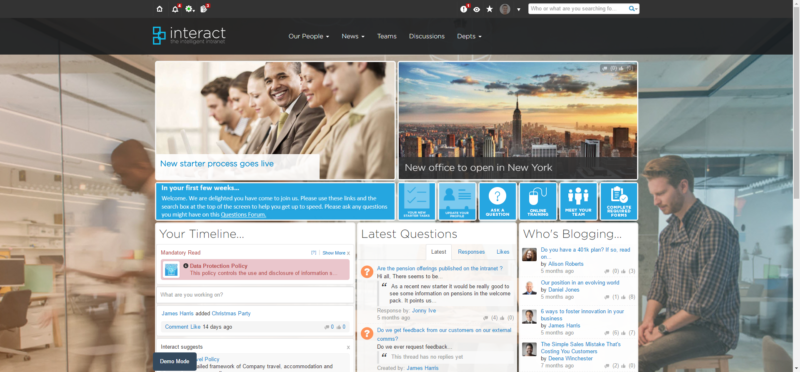
Task: Go to the Home icon in top bar
Action: click(160, 9)
